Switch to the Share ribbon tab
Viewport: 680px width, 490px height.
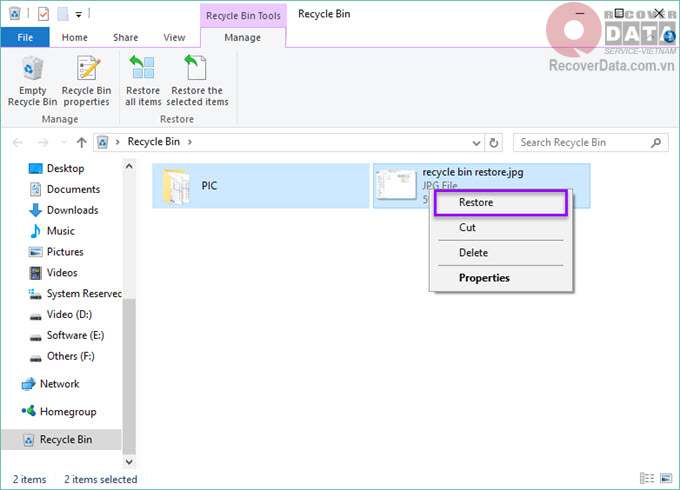125,37
